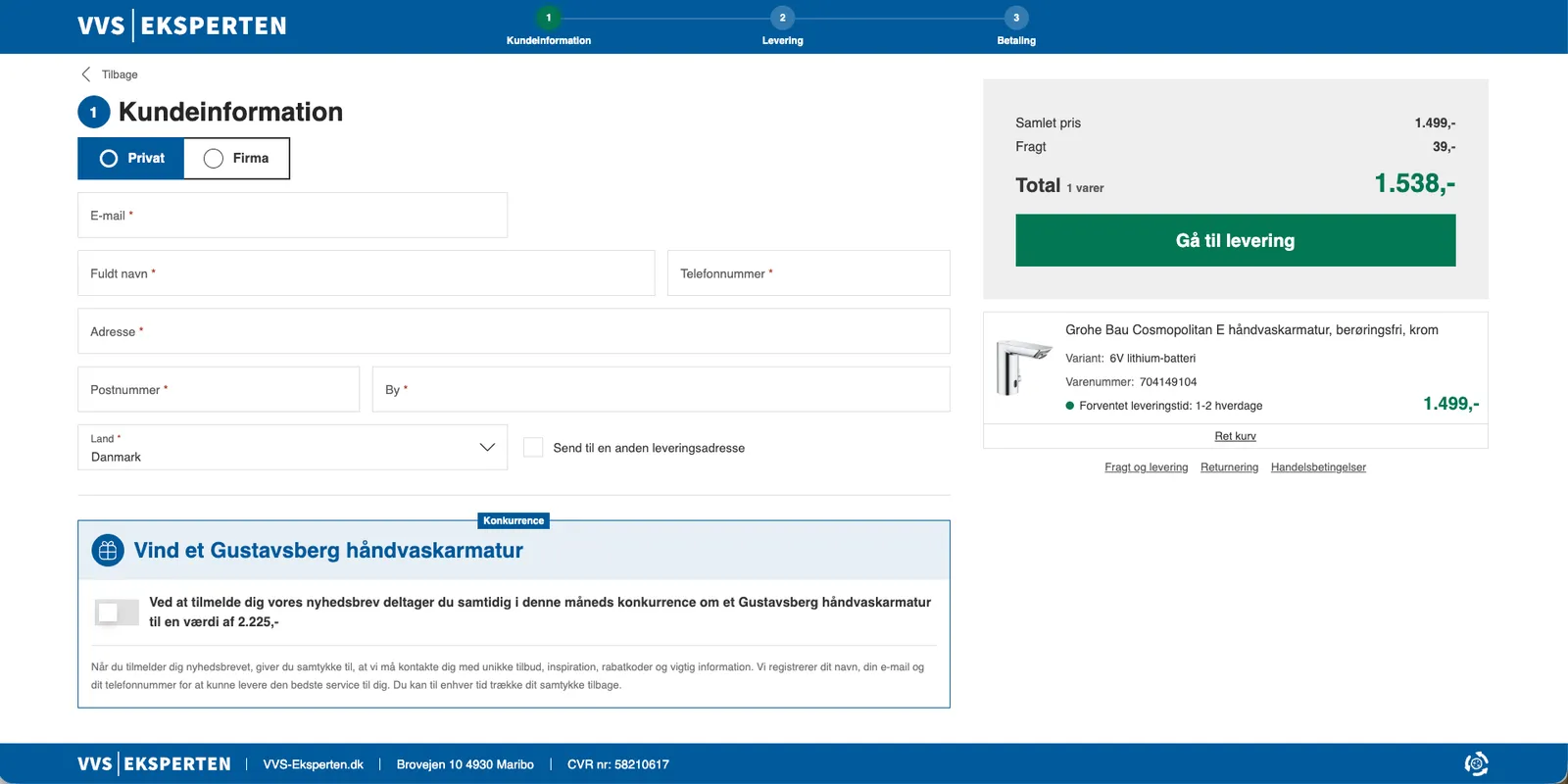This screenshot has height=784, width=1568.
Task: Click the Vind et Gustavsberg håndvaskarmatur heading
Action: tap(328, 551)
